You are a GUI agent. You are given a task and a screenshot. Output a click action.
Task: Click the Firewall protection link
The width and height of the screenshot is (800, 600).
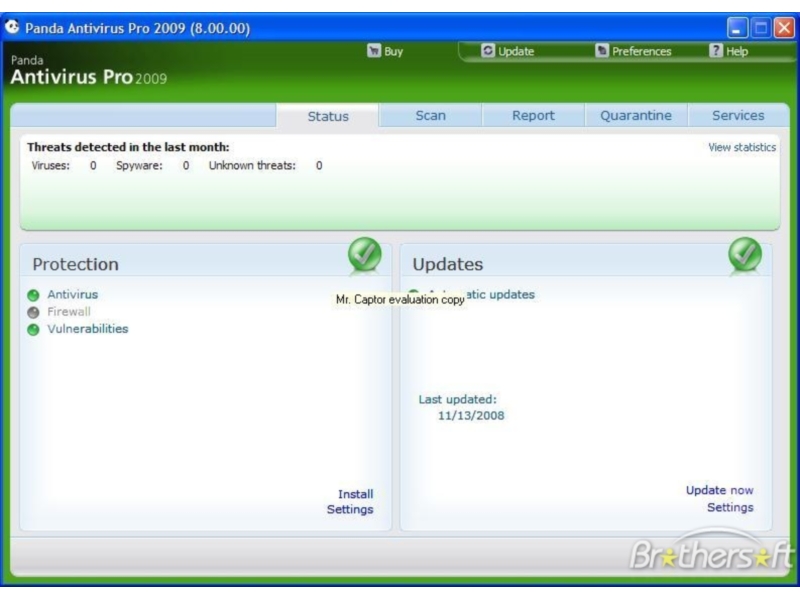(x=69, y=311)
